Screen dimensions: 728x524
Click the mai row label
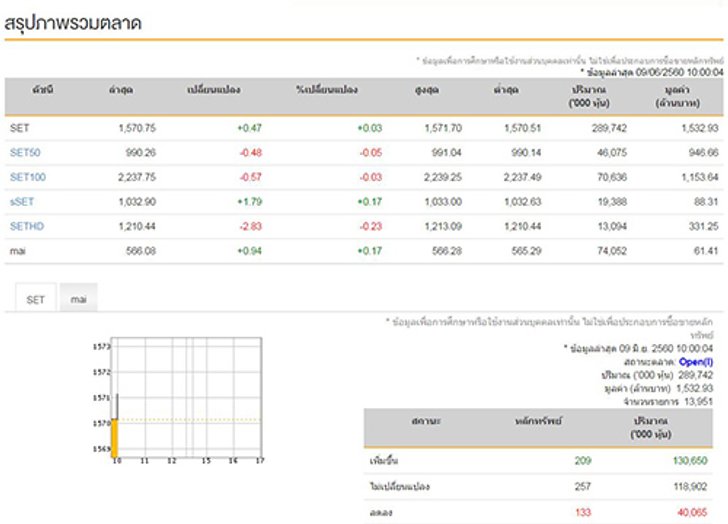pos(18,251)
